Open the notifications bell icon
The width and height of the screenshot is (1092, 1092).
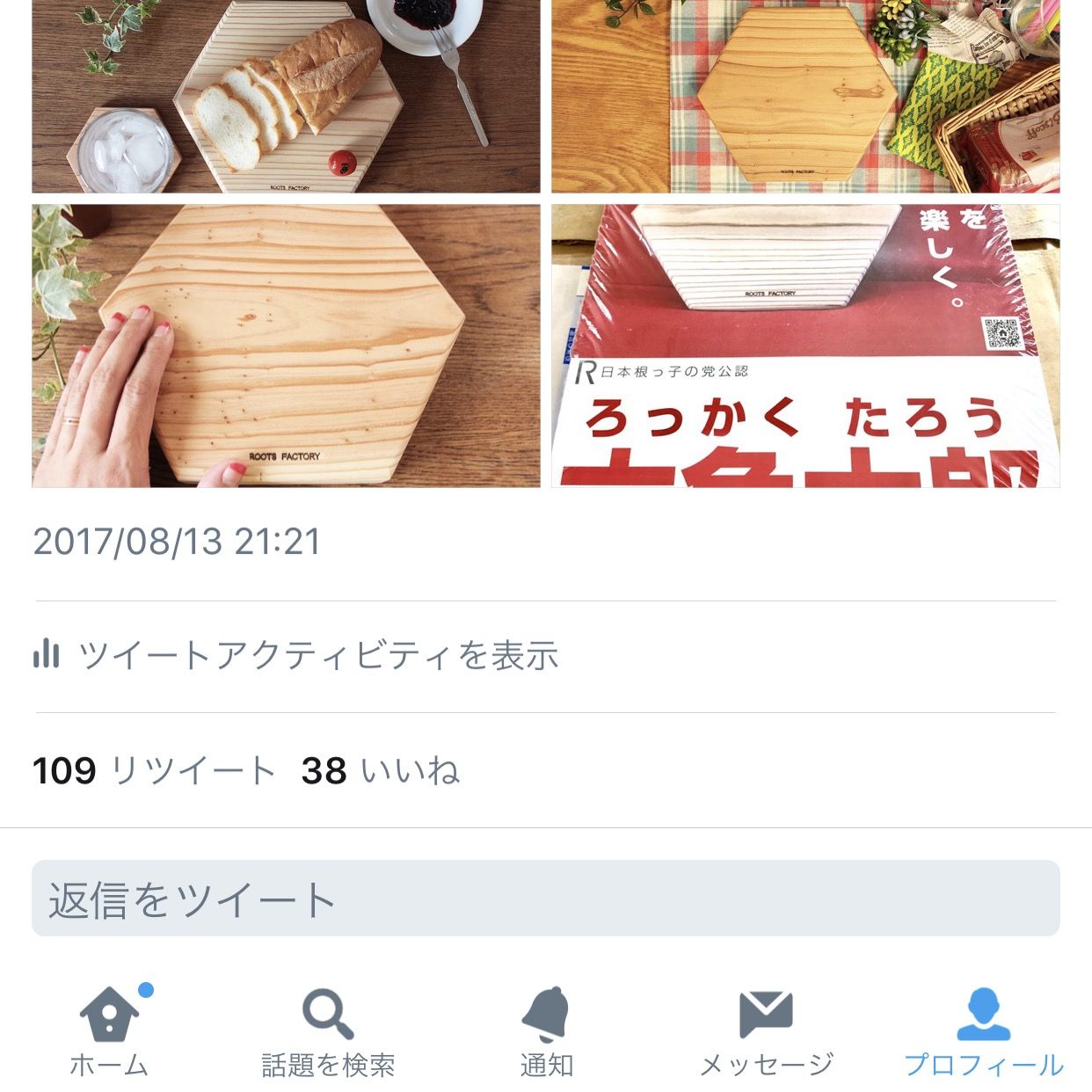[x=546, y=1014]
